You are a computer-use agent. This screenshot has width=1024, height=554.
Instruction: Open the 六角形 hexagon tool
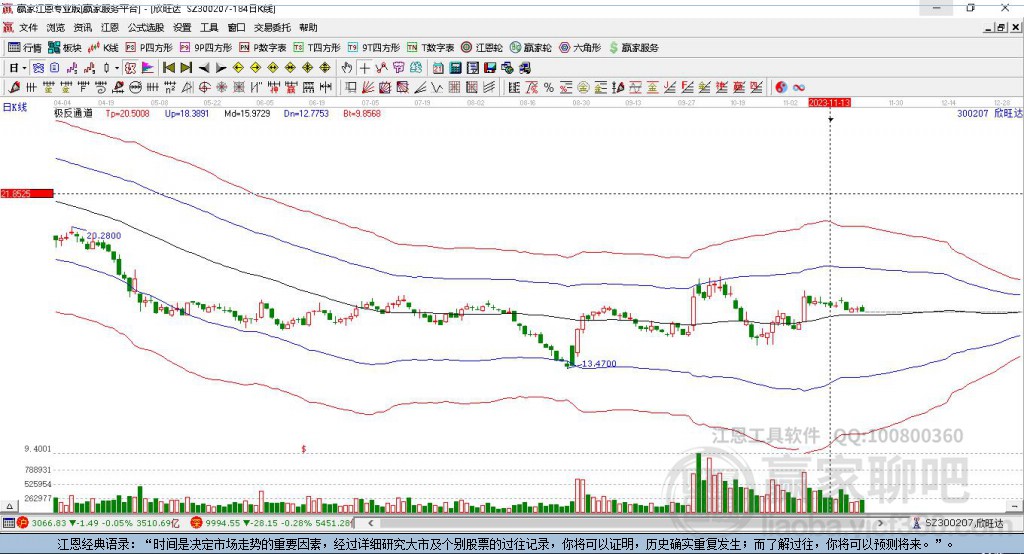[x=580, y=48]
